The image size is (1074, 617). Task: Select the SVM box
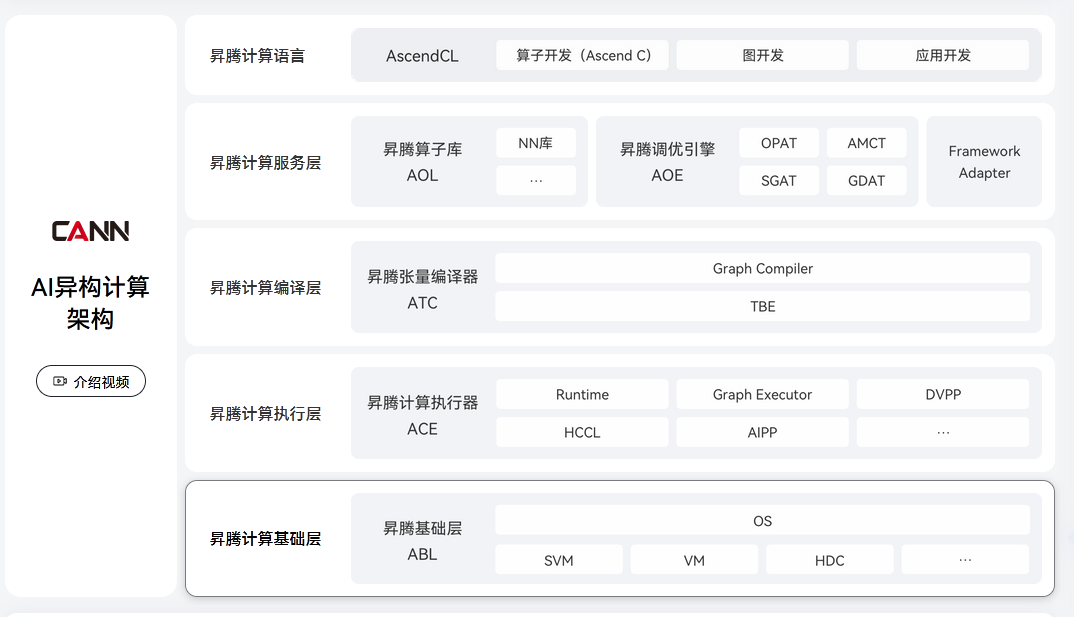[x=559, y=559]
